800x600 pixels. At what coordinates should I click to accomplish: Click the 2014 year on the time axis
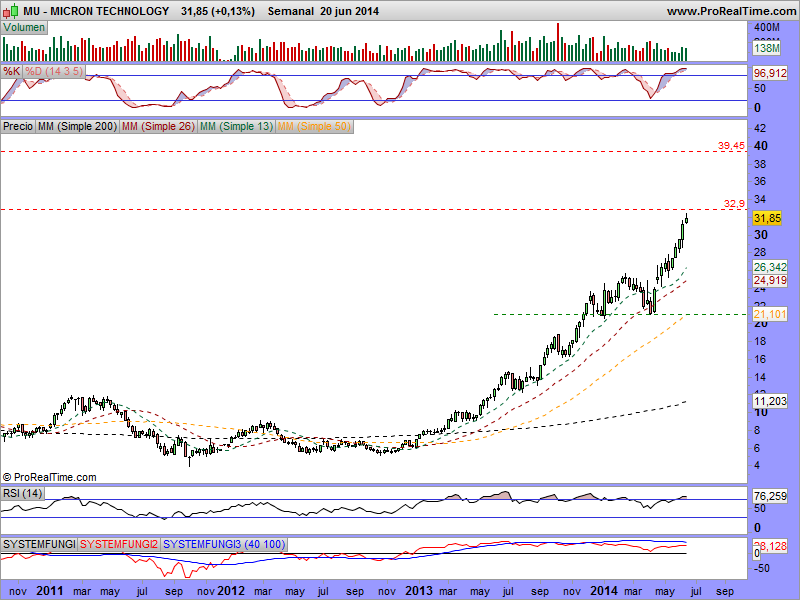604,591
